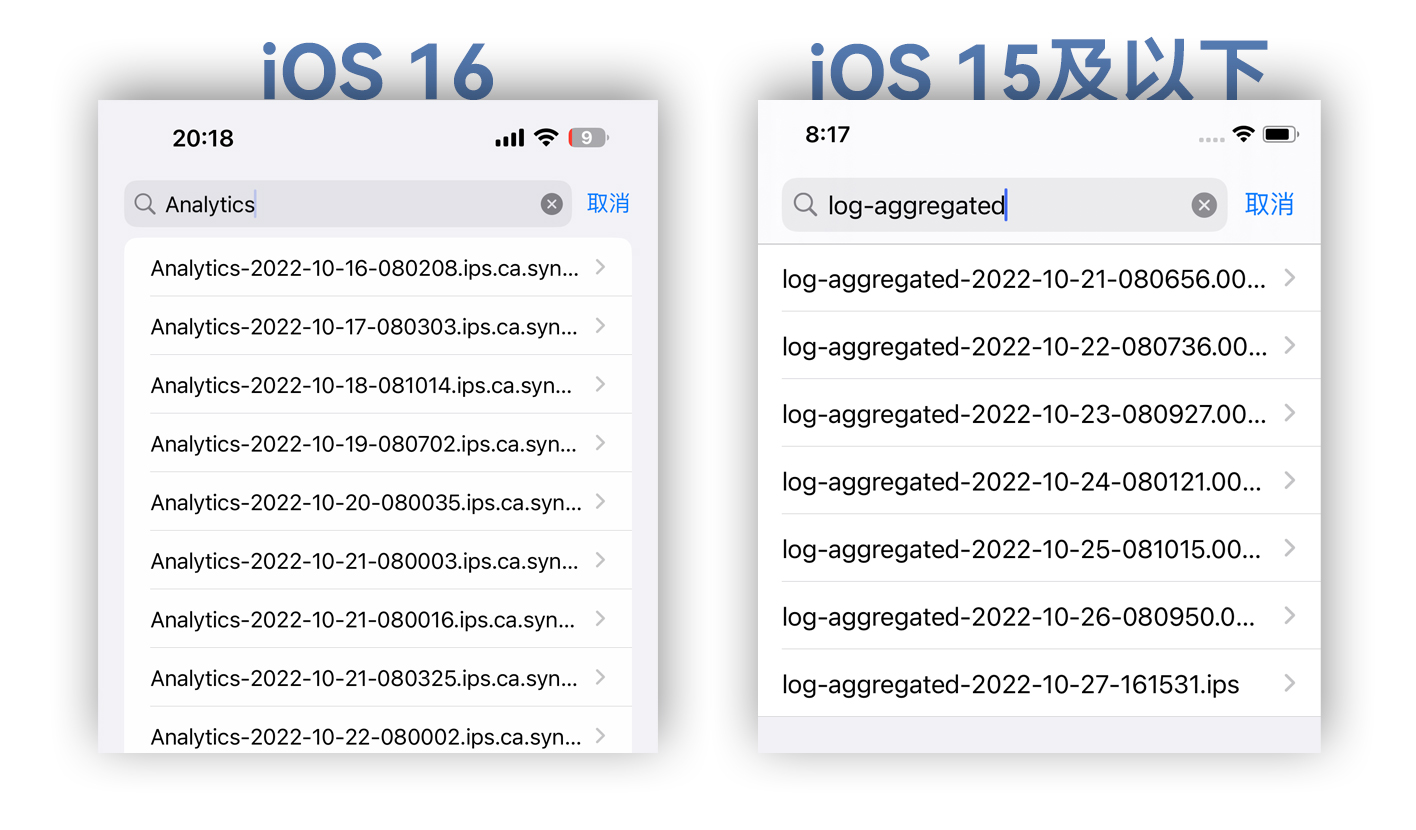This screenshot has width=1416, height=830.
Task: Click chevron beside Analytics-2022-10-16-080208
Action: pos(600,266)
